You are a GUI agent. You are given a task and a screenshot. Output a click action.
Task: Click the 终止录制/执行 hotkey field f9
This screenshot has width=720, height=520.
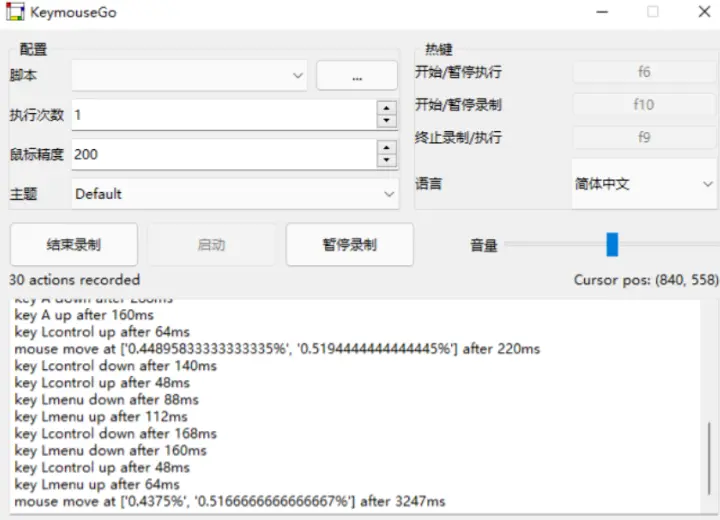(644, 137)
